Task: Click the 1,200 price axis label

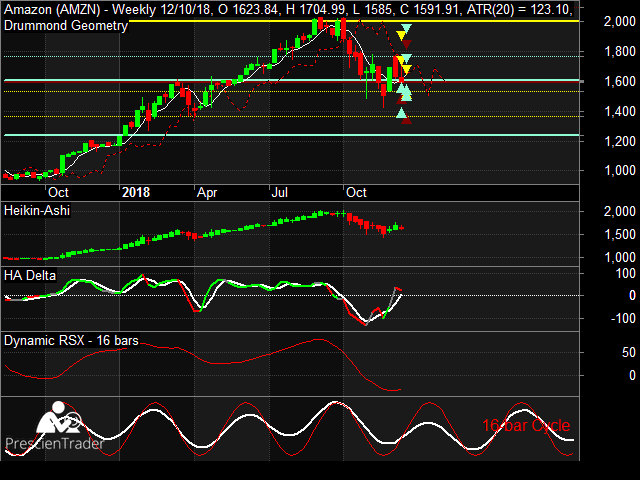Action: (619, 141)
